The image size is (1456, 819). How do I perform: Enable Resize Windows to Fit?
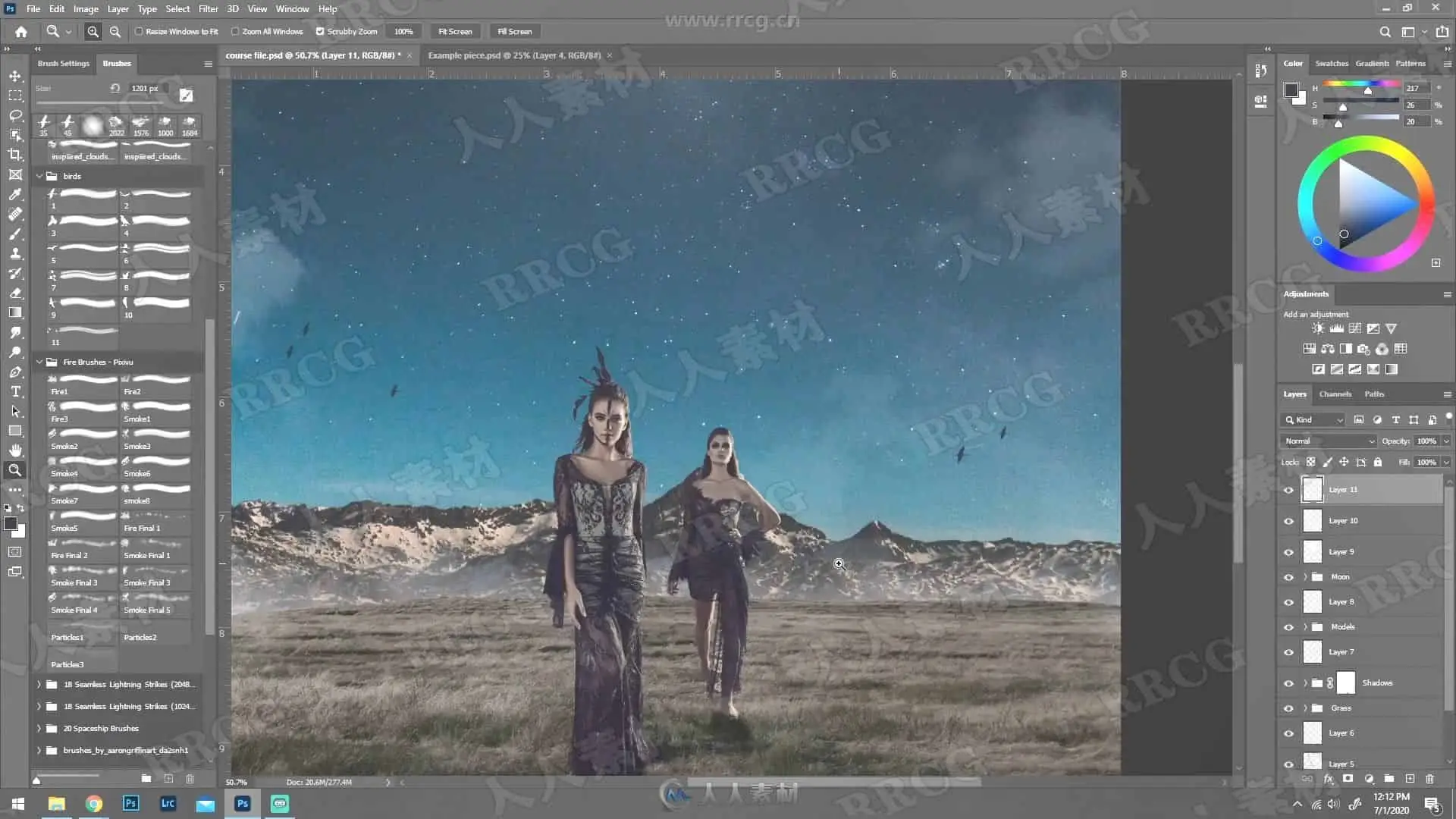point(139,32)
